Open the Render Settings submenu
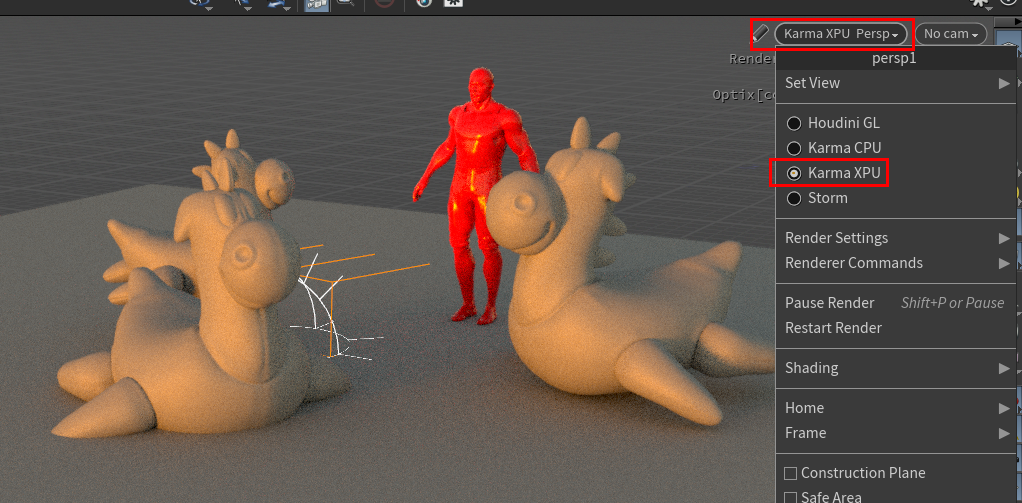This screenshot has height=503, width=1022. coord(897,238)
